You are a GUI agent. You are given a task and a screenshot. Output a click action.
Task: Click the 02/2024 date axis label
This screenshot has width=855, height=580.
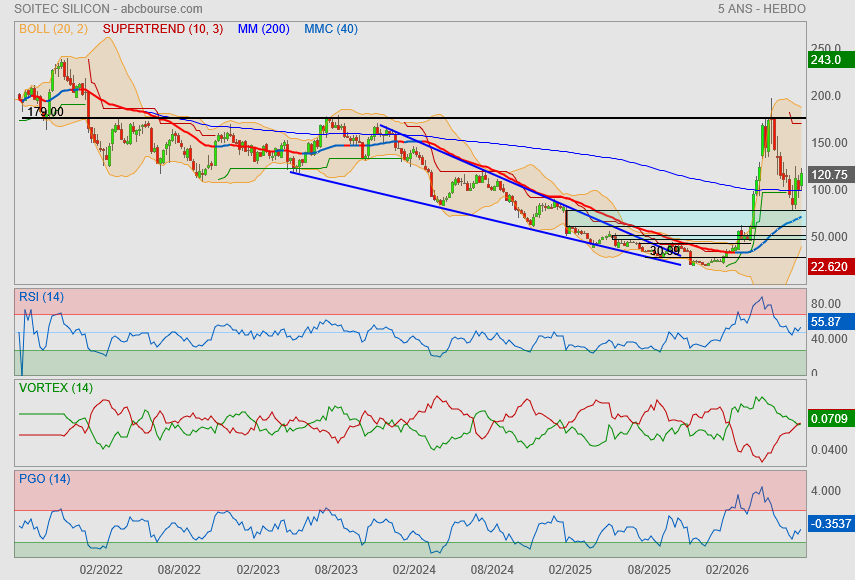coord(414,570)
